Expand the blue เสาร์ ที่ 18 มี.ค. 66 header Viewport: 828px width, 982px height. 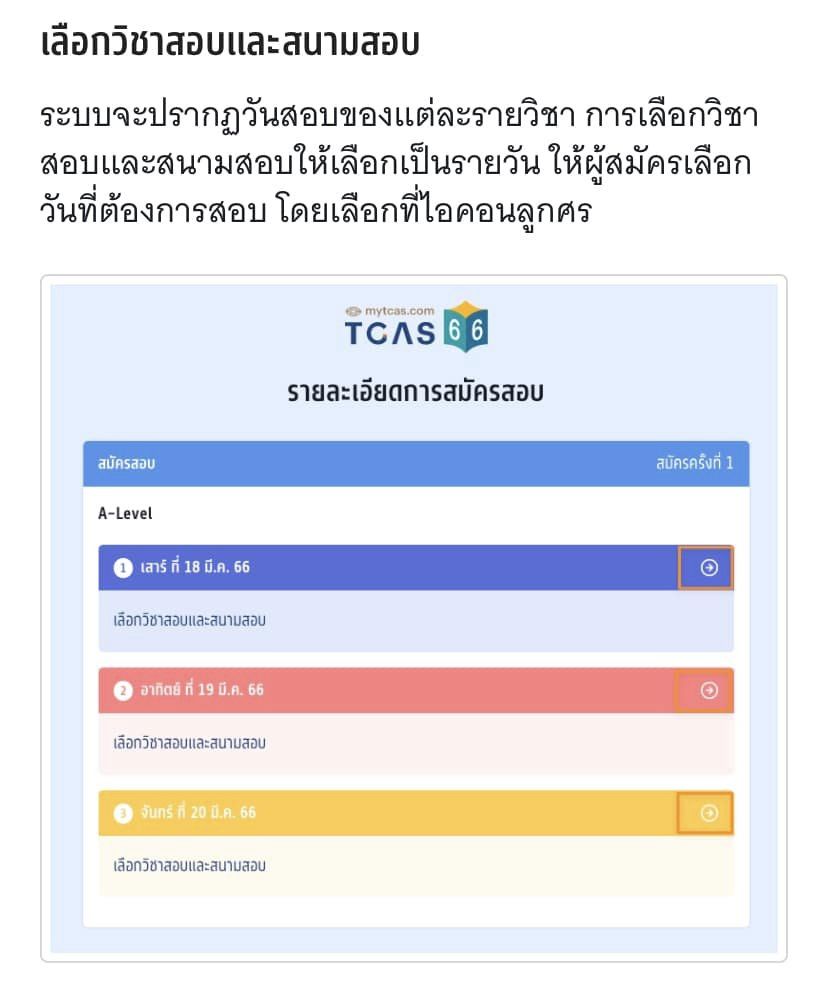[416, 567]
